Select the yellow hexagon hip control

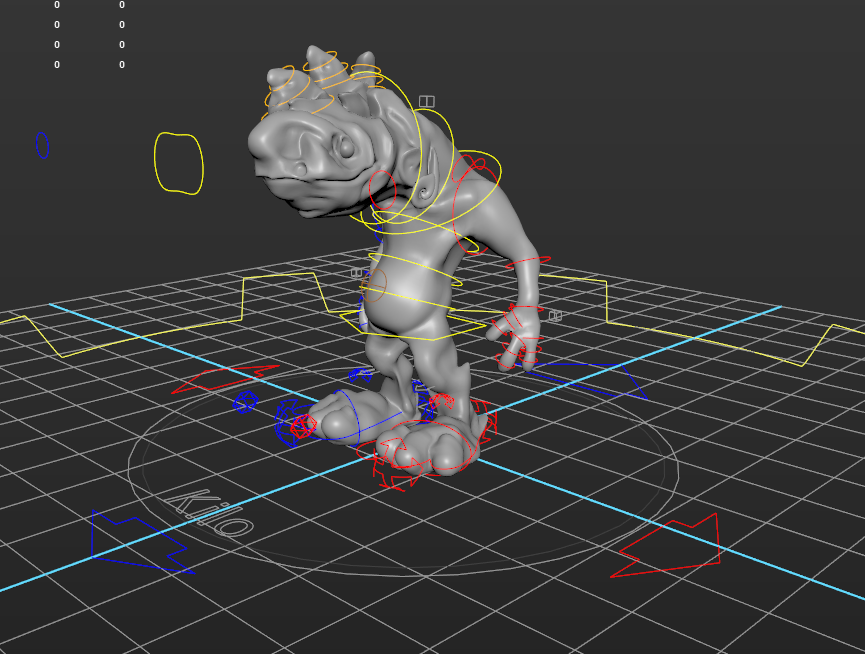point(413,324)
